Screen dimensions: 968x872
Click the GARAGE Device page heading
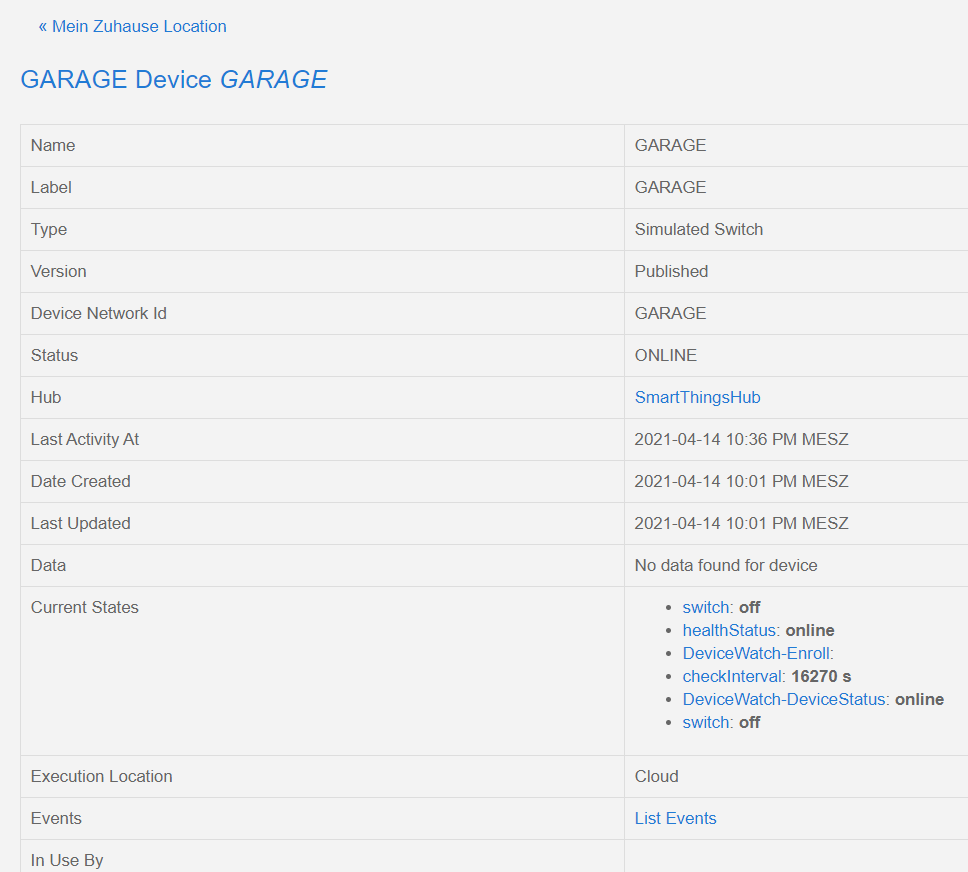coord(173,80)
